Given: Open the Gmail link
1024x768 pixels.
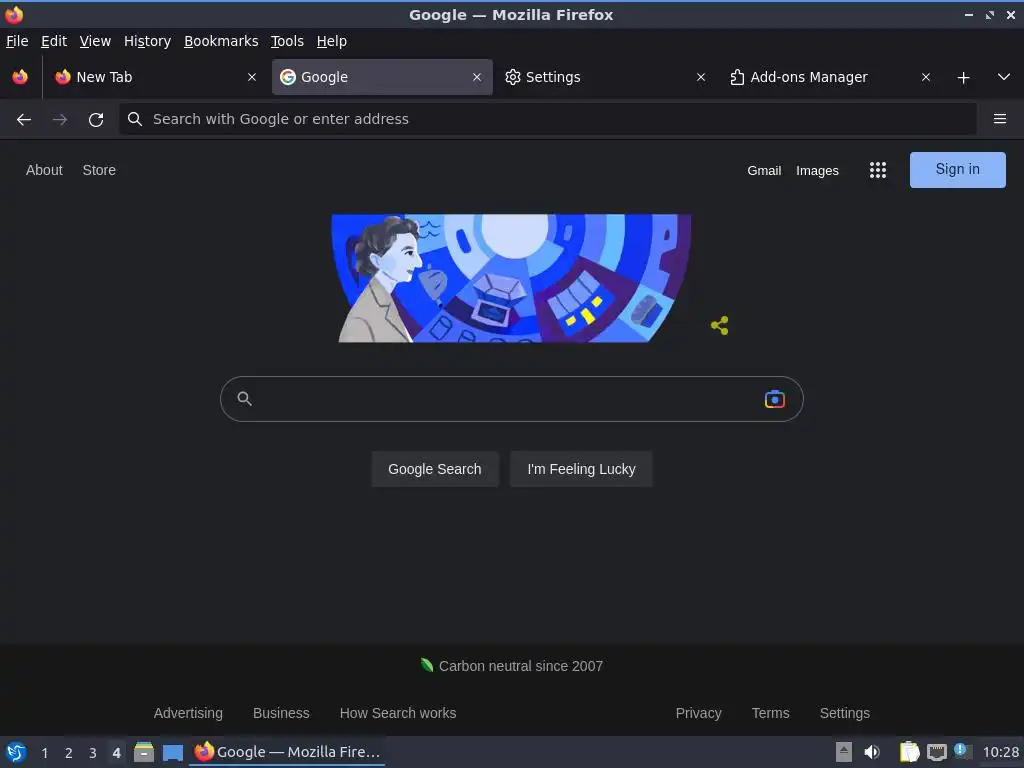Looking at the screenshot, I should pos(764,170).
